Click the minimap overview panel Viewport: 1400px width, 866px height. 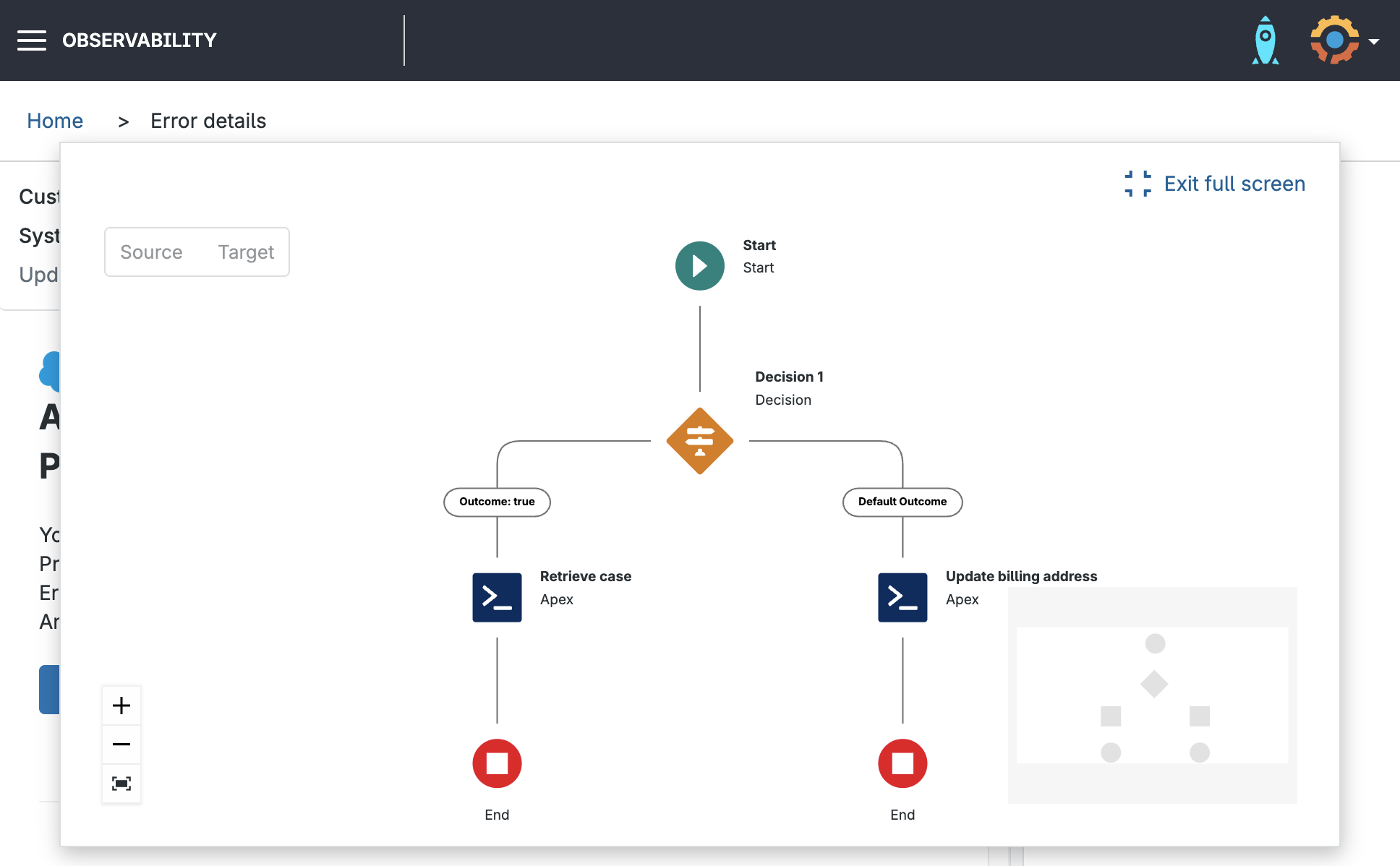tap(1152, 695)
